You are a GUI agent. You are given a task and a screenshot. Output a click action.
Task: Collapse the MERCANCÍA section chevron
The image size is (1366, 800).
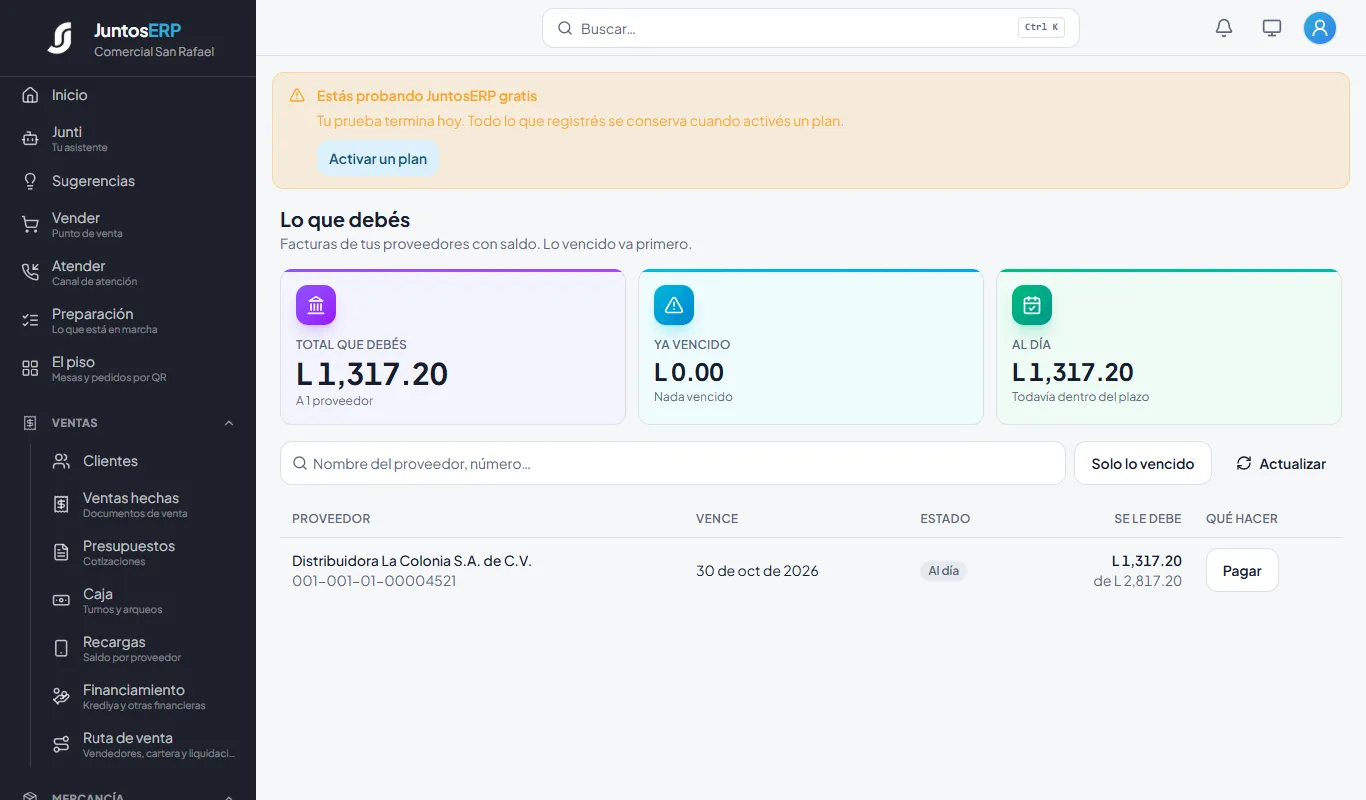point(229,796)
